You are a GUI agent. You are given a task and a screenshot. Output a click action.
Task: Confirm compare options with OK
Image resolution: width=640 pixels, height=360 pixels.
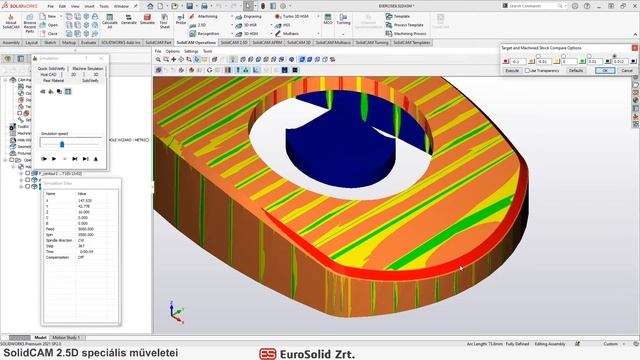(x=604, y=71)
